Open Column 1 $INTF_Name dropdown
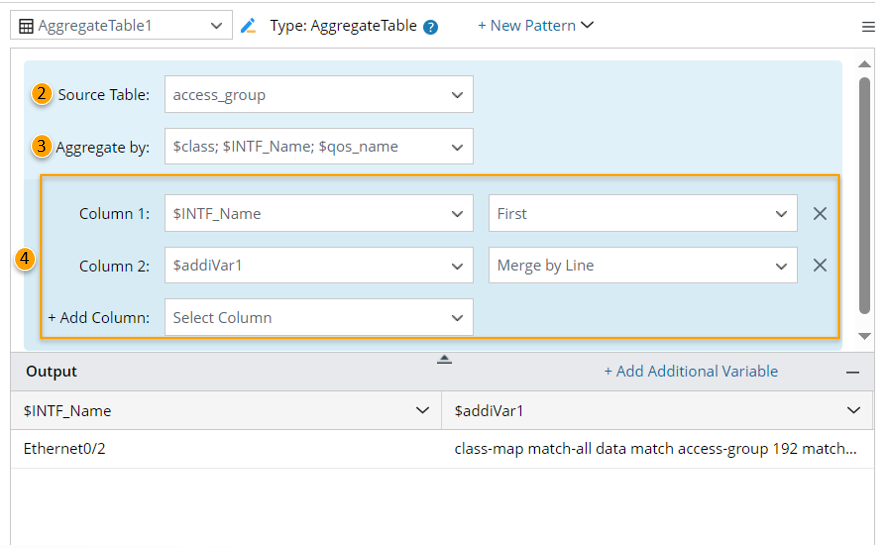The image size is (876, 548). tap(318, 214)
